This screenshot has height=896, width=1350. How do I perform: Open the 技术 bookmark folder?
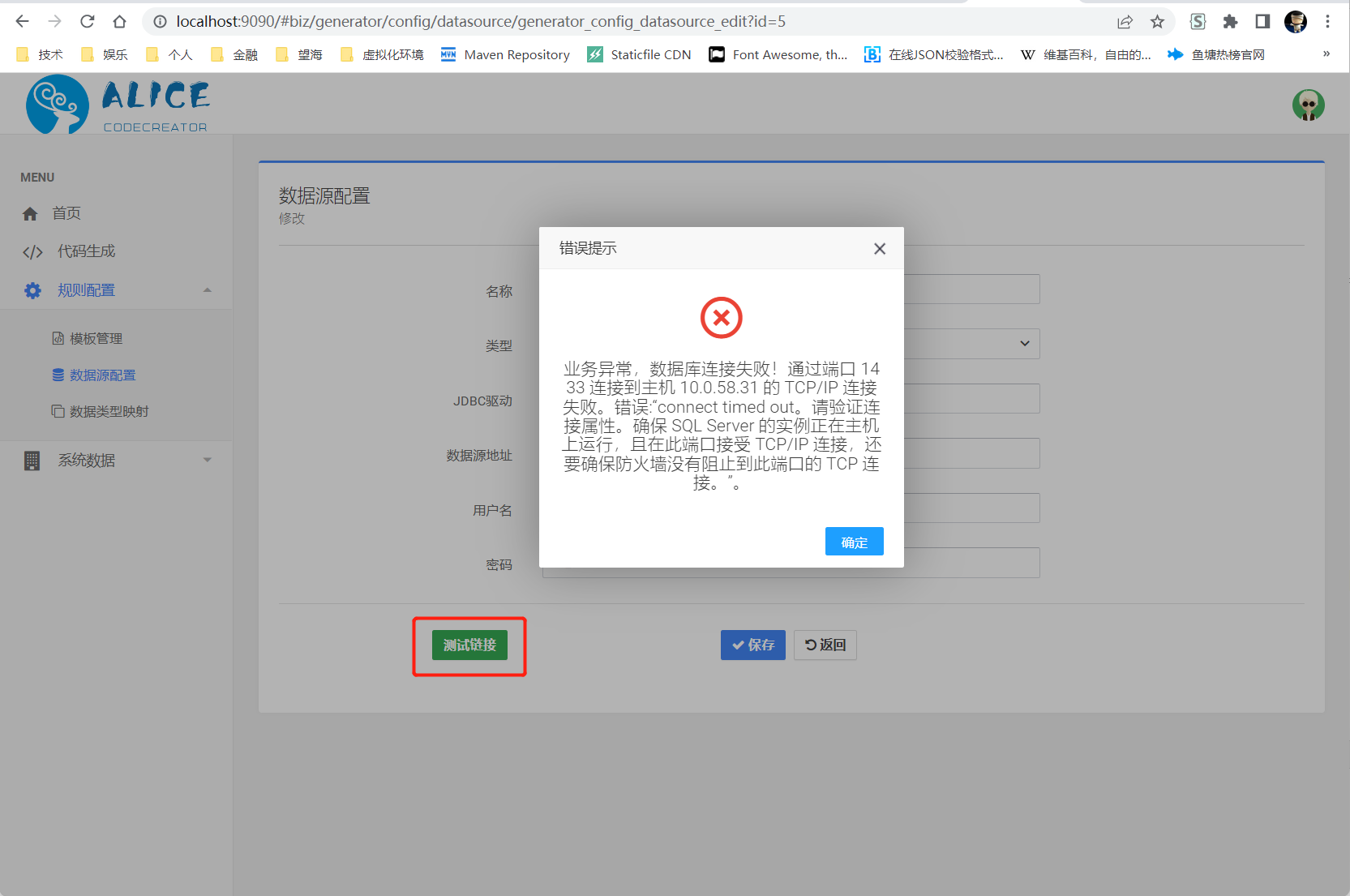point(39,54)
